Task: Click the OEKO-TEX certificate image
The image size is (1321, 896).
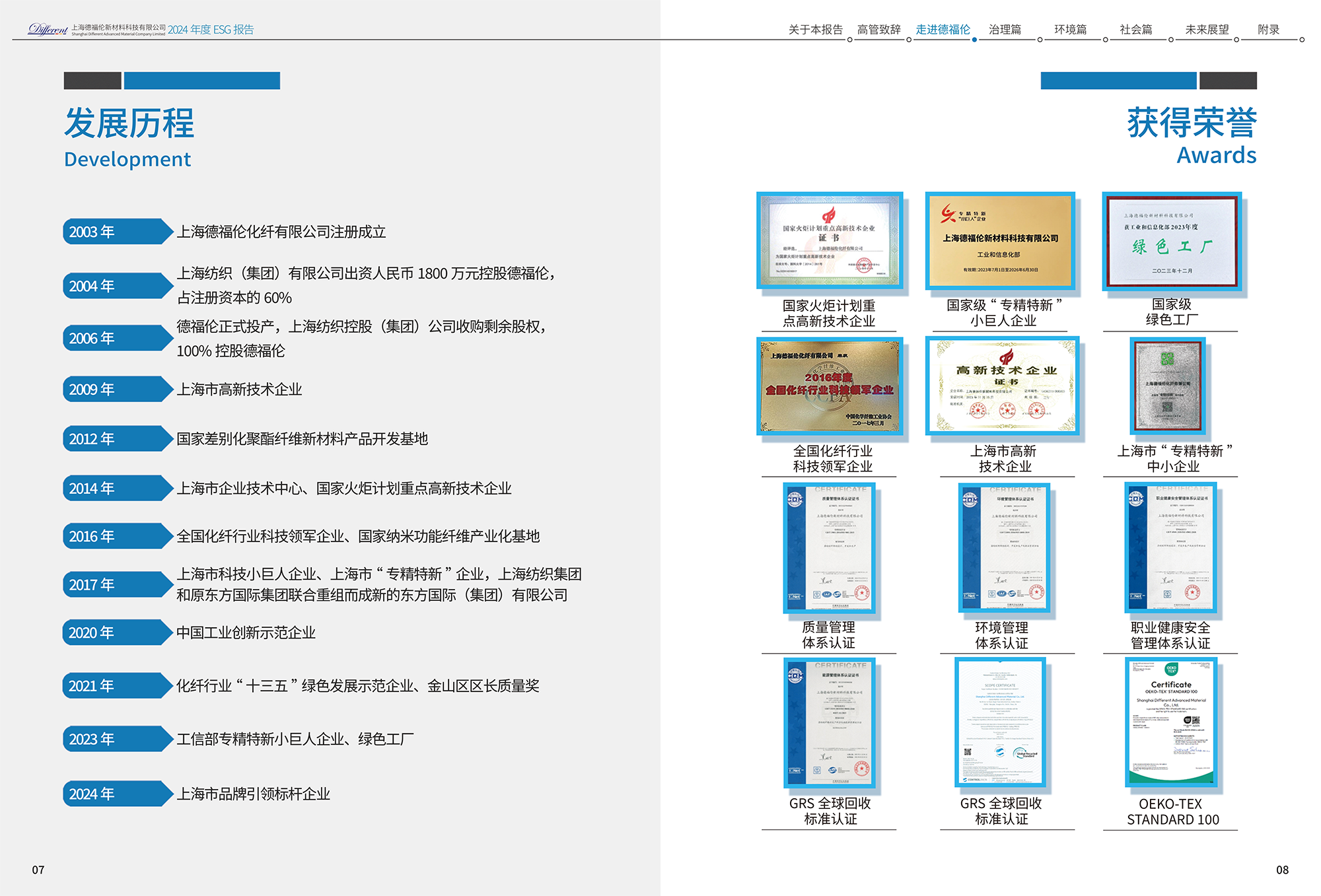Action: (x=1170, y=722)
